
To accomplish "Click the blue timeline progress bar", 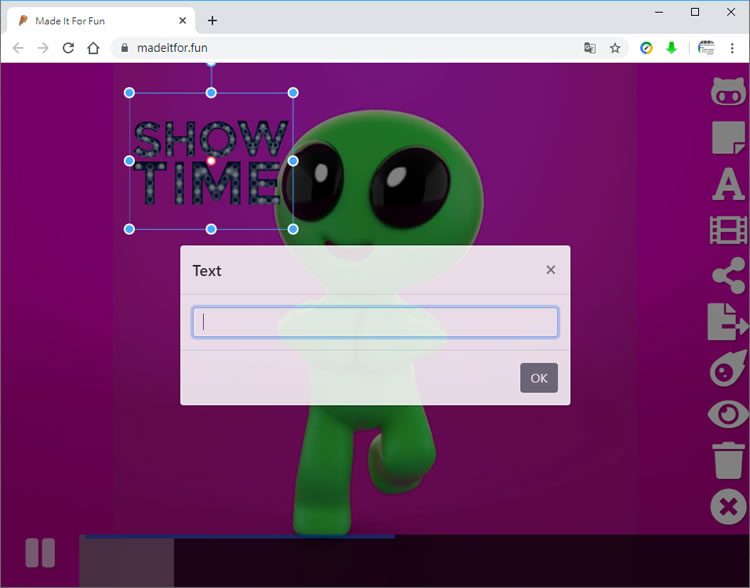I will [x=240, y=536].
